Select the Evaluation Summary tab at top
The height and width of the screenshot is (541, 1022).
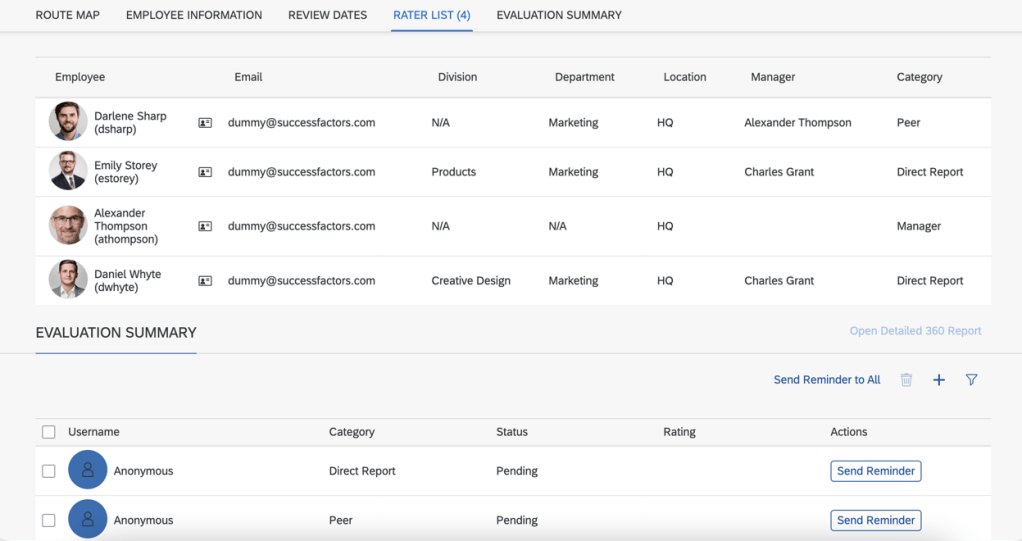click(558, 15)
